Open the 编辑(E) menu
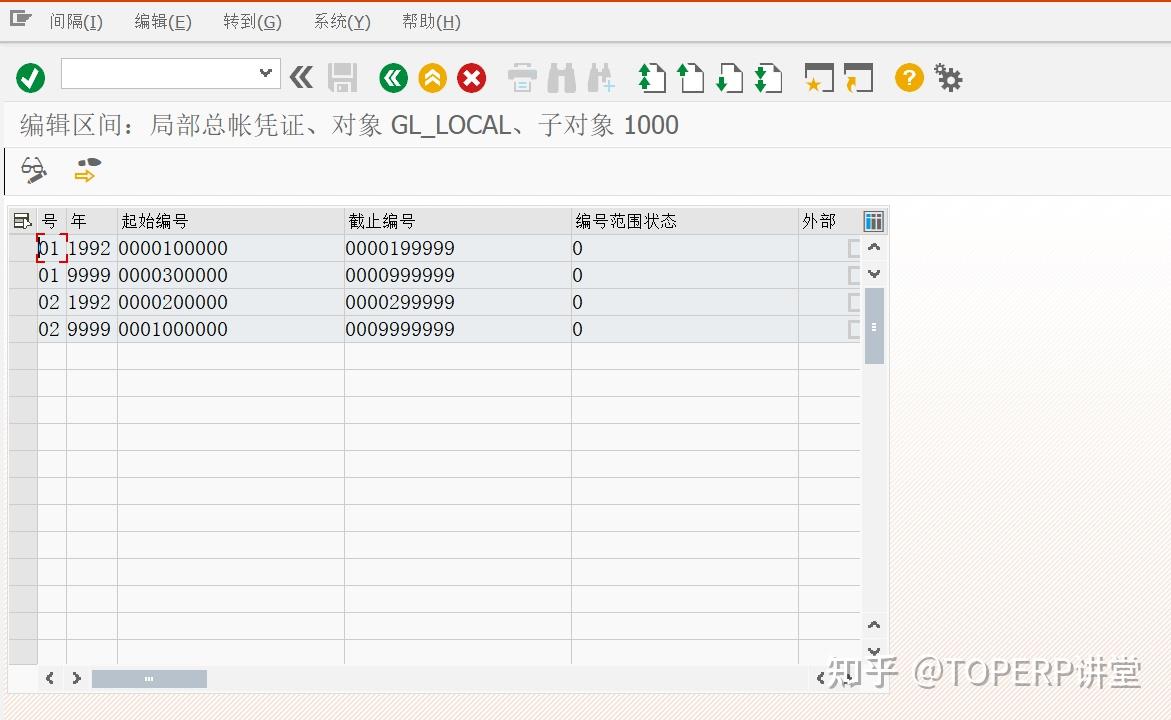 [x=163, y=22]
